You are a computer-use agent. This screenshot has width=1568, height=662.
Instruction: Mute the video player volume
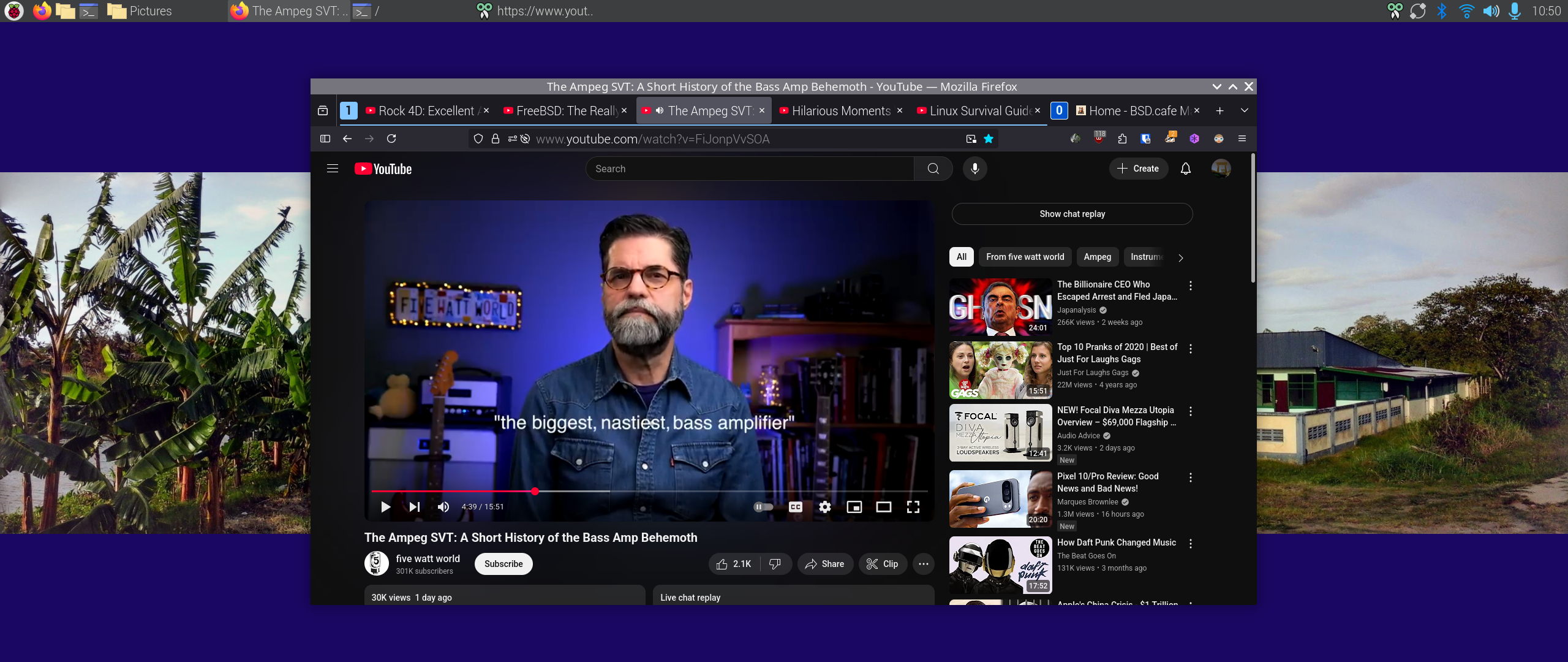coord(443,507)
